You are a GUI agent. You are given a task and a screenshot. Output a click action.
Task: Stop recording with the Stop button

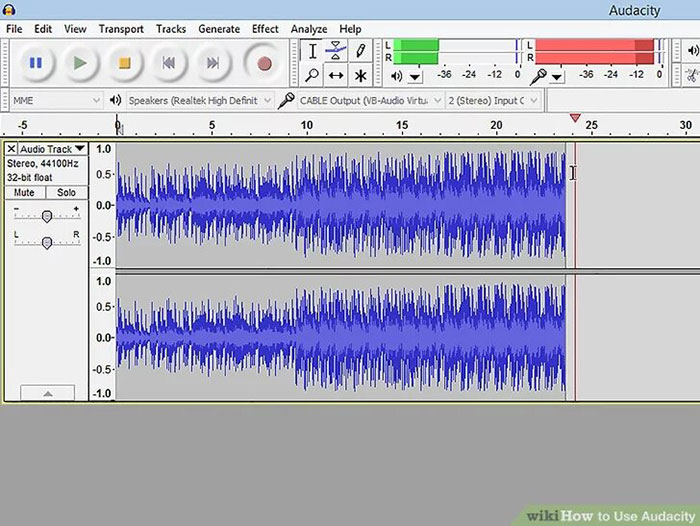(124, 63)
